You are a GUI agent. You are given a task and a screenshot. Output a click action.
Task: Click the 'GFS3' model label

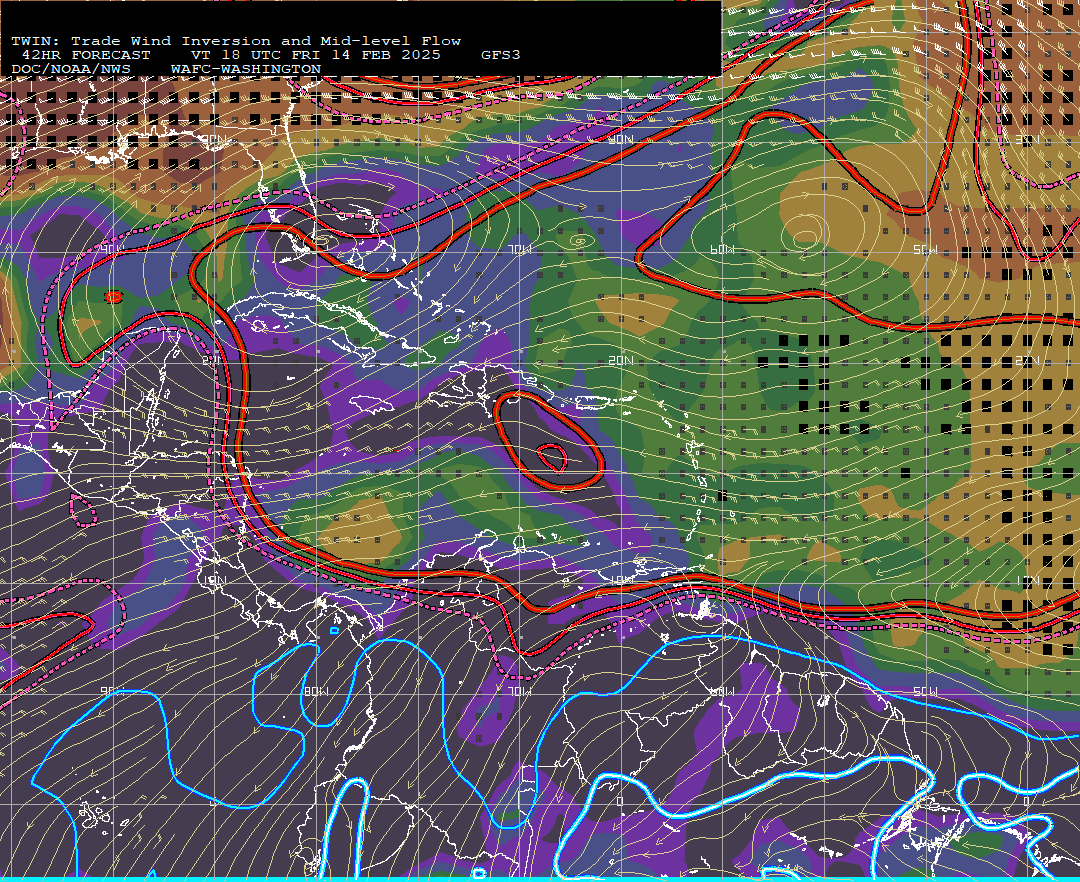pos(501,55)
